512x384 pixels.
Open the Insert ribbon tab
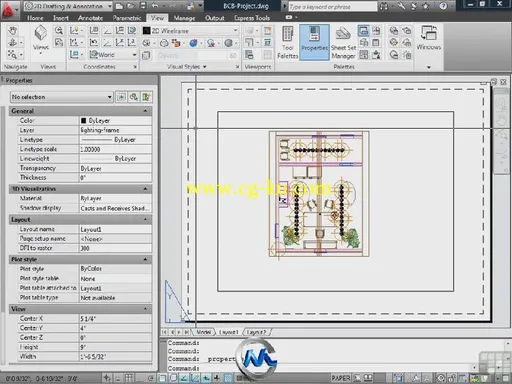click(61, 18)
